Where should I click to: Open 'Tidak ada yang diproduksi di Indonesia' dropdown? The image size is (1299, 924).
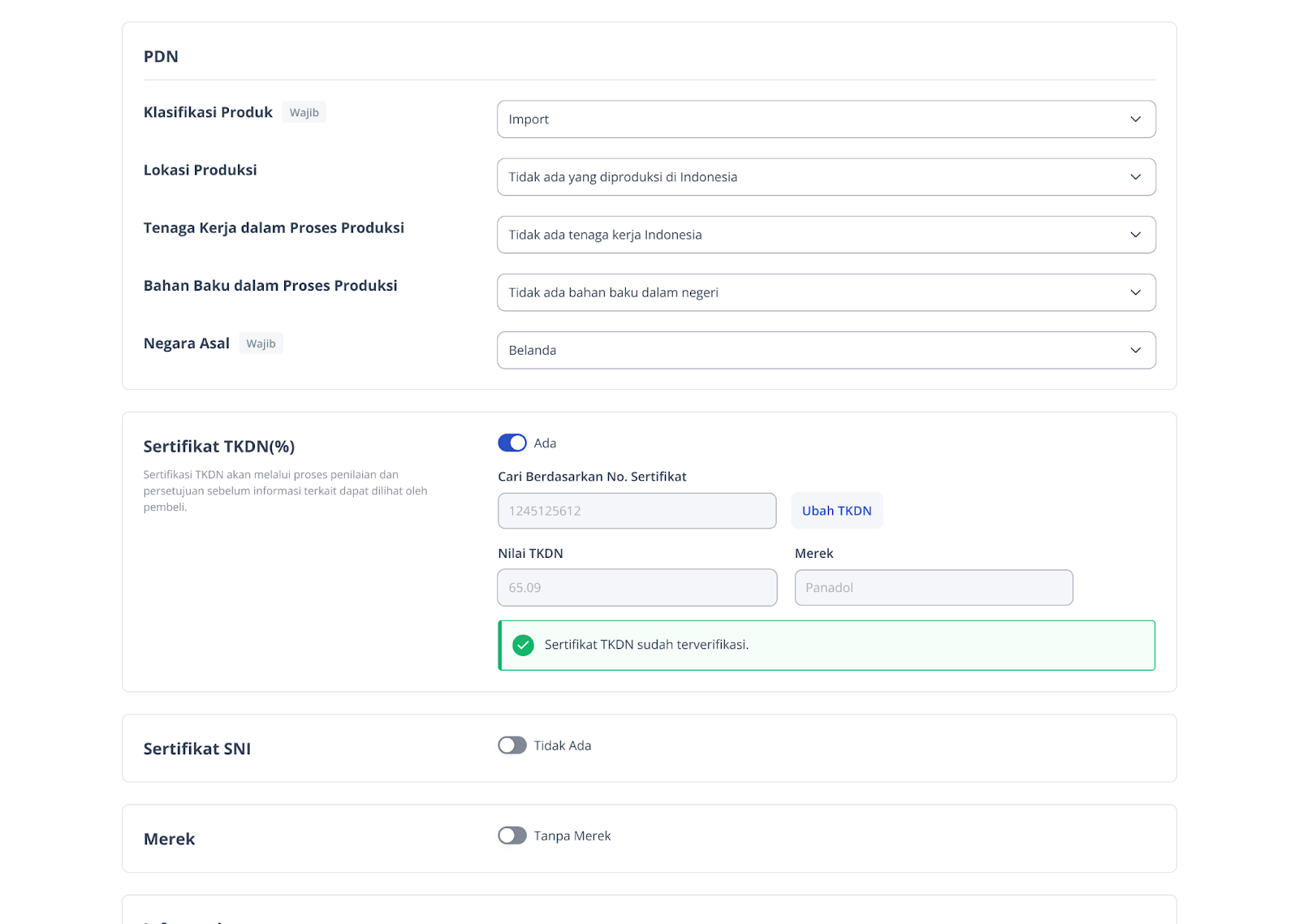point(812,177)
